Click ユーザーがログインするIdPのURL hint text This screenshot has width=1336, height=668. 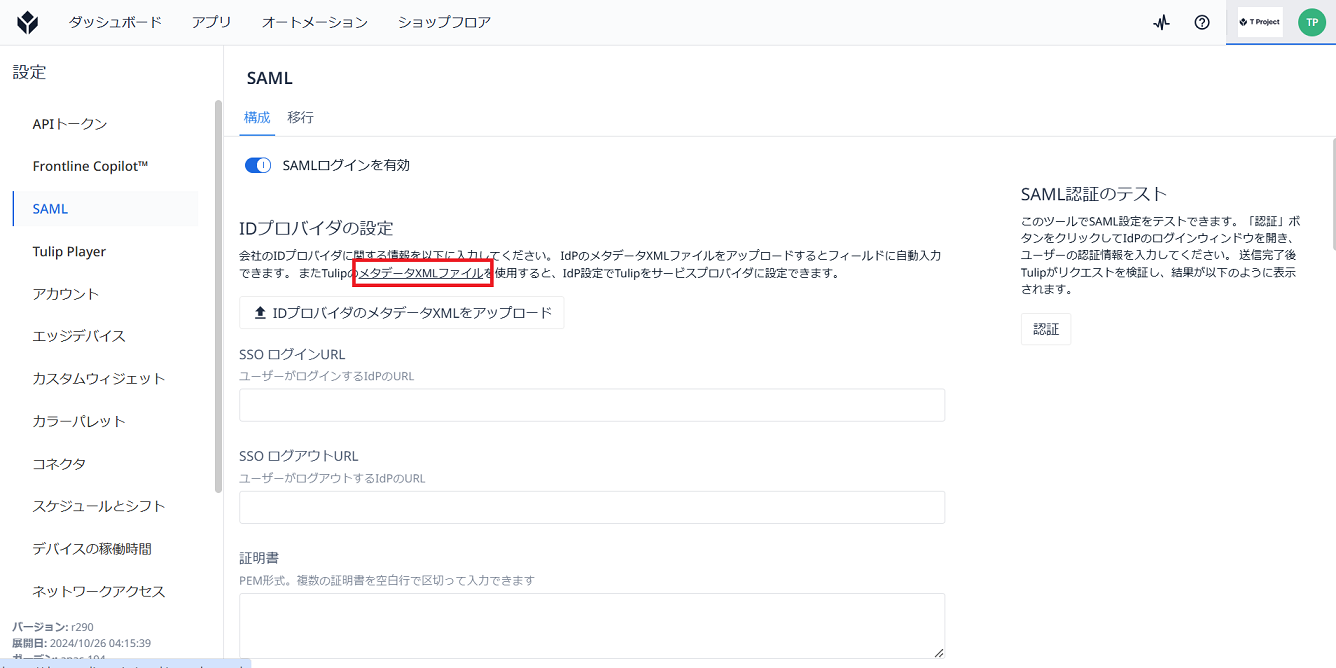pyautogui.click(x=327, y=377)
